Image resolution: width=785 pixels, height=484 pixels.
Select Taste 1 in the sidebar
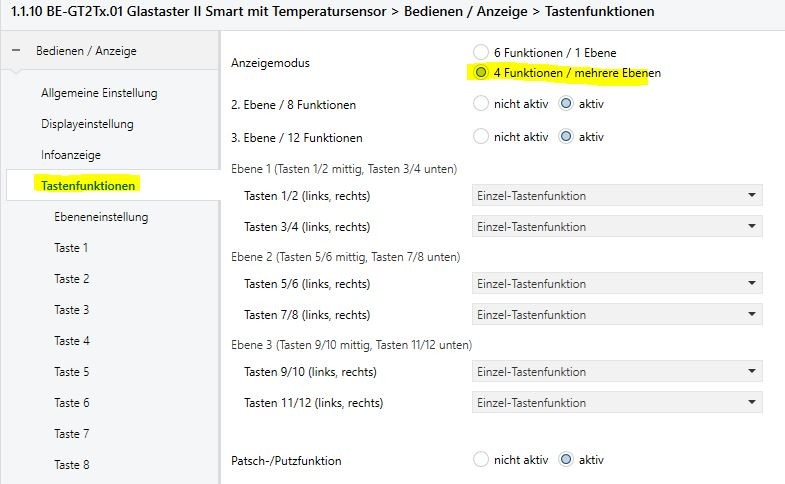coord(72,248)
